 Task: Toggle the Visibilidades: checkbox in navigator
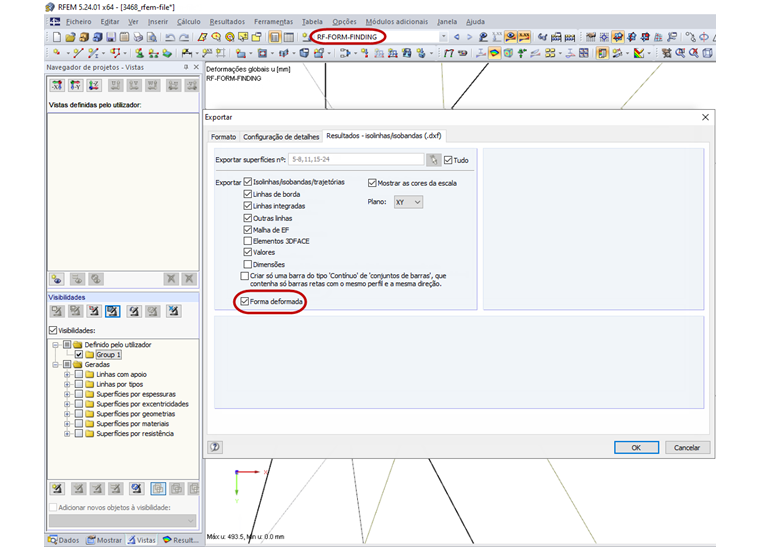coord(53,330)
